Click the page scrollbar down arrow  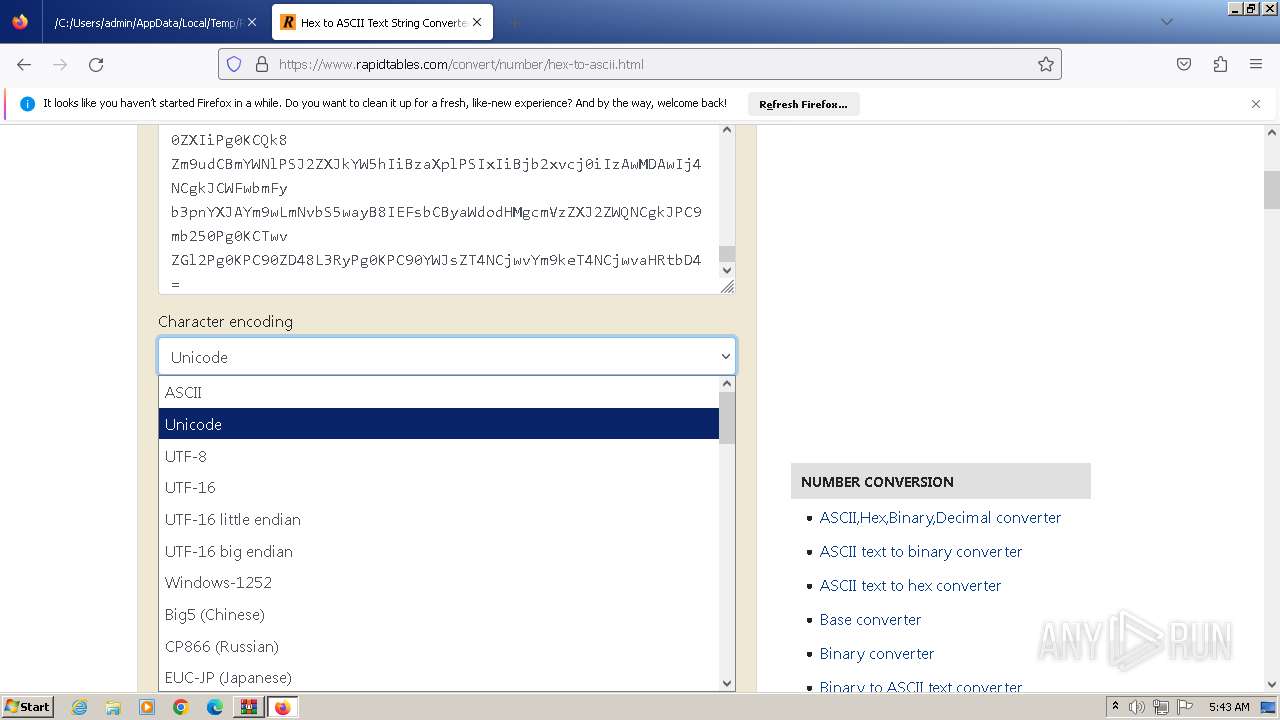(x=1272, y=685)
